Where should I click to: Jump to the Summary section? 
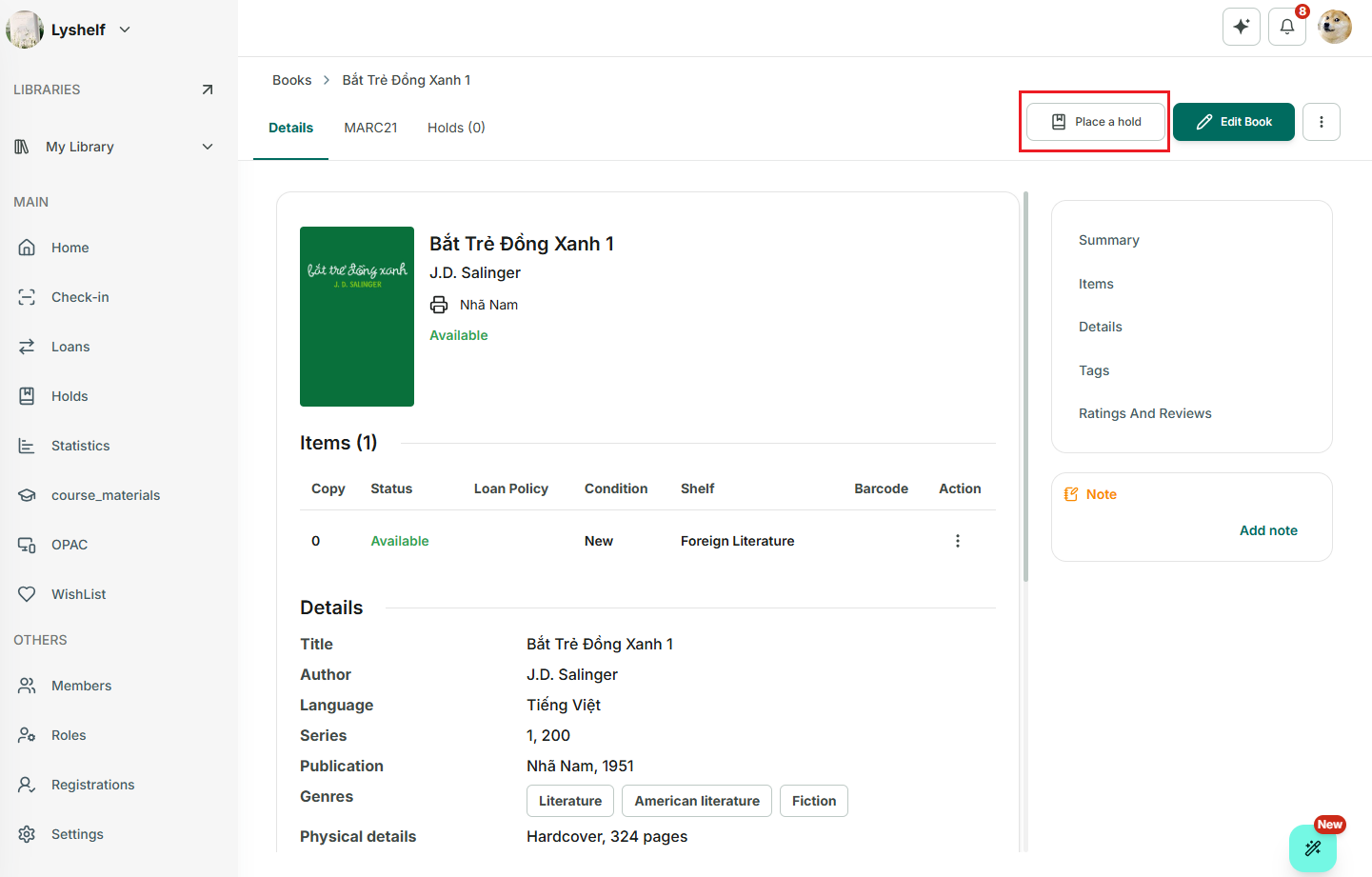tap(1108, 240)
